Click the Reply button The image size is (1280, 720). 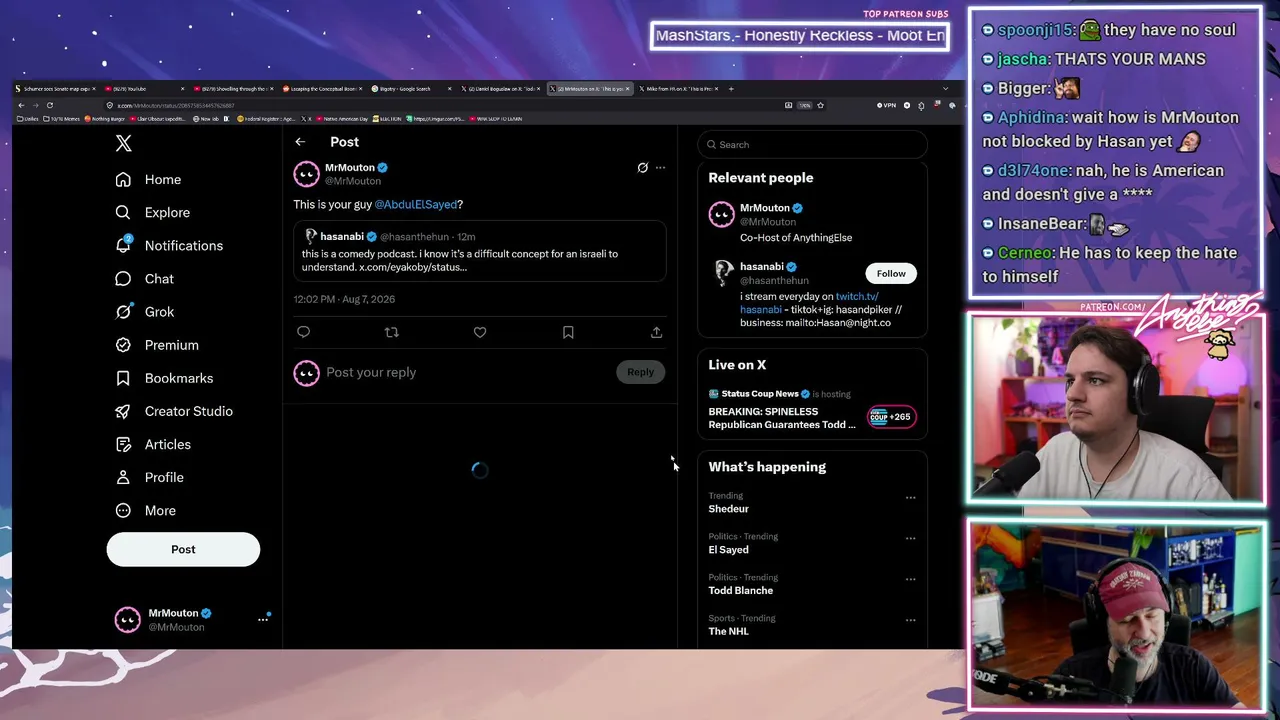(x=640, y=372)
